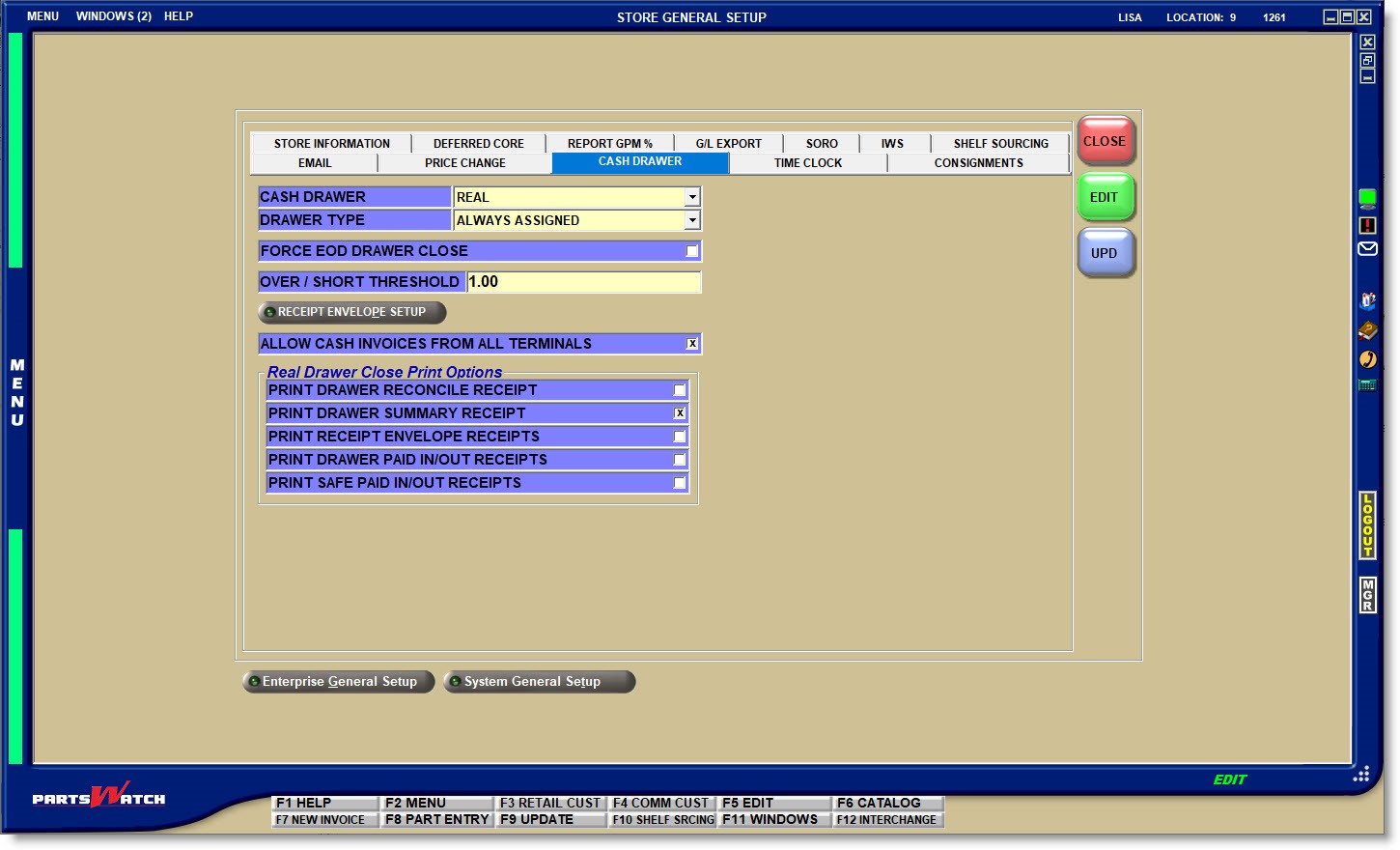Switch to the Time Clock tab
This screenshot has width=1400, height=850.
click(807, 163)
